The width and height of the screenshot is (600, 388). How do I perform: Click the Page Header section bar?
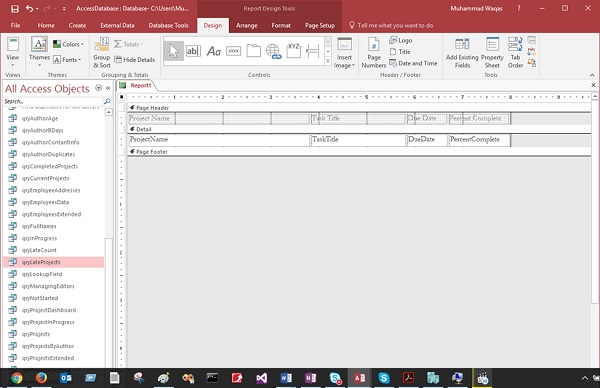click(359, 108)
